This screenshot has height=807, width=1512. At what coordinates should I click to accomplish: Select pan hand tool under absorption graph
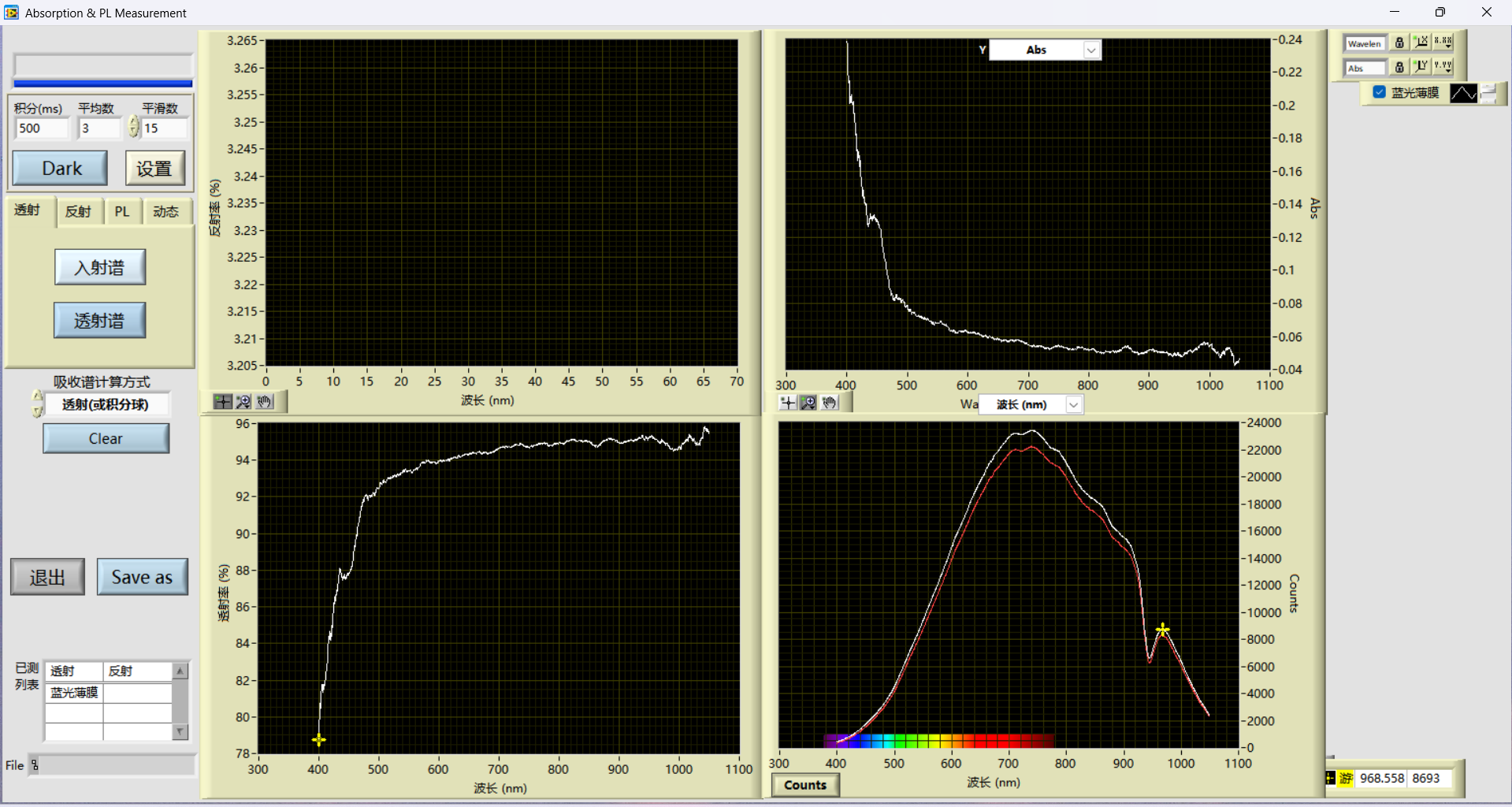pyautogui.click(x=829, y=403)
